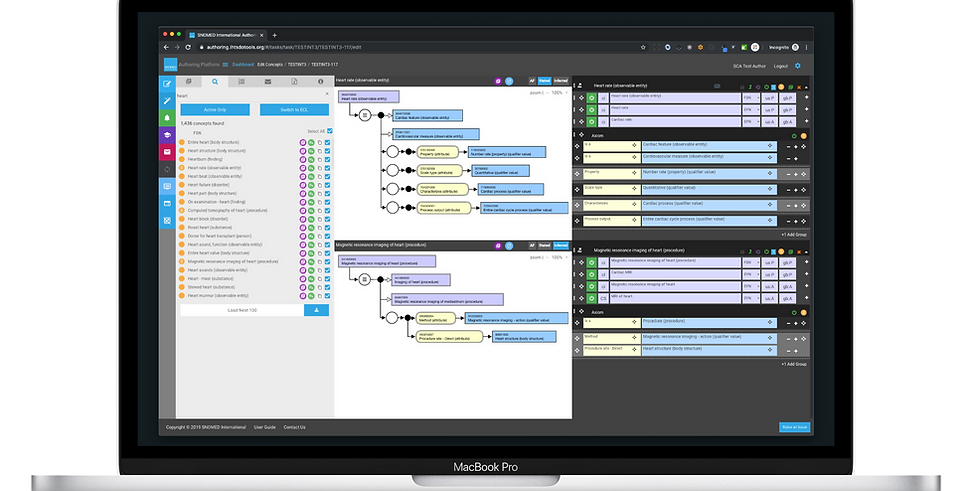Click the Active Only button
This screenshot has width=973, height=491.
click(215, 110)
